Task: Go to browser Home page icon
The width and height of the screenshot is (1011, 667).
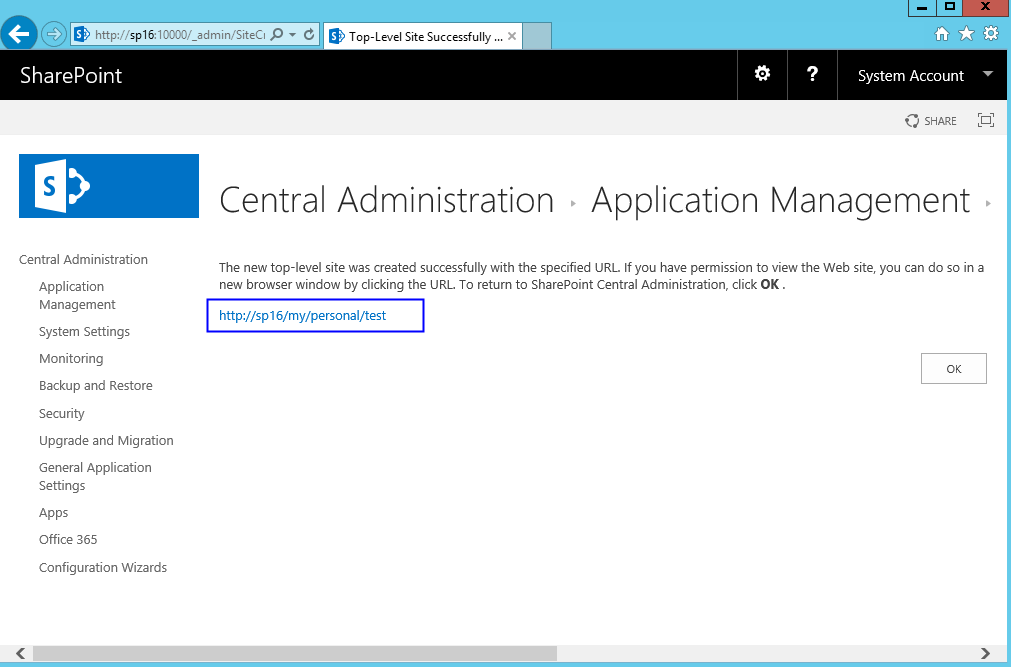Action: [942, 34]
